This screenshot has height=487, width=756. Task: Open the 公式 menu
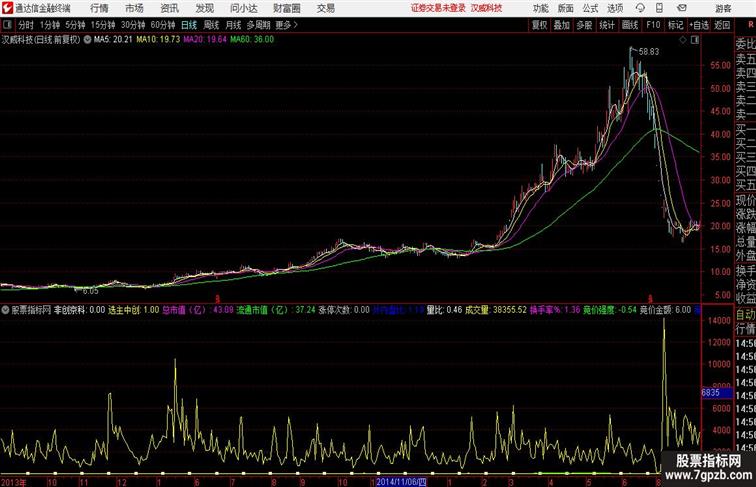590,8
